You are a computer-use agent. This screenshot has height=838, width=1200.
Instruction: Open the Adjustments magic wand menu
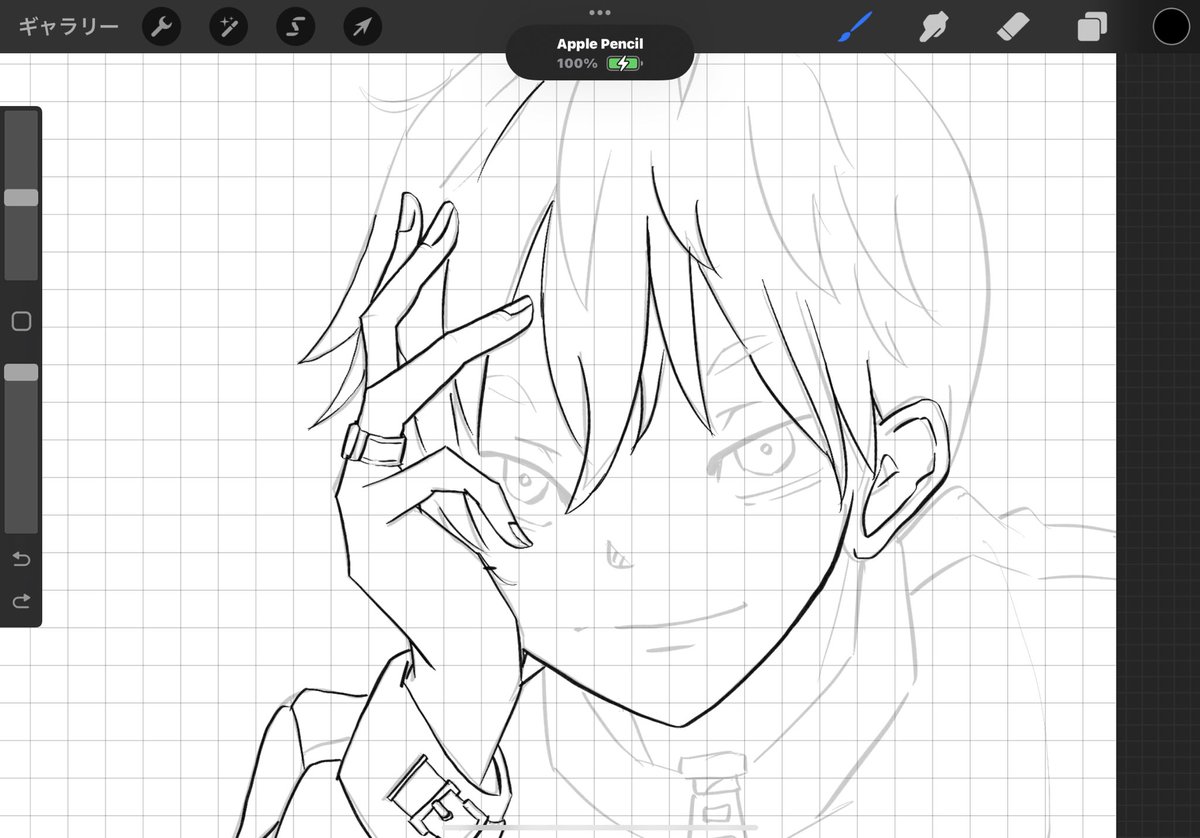tap(228, 26)
